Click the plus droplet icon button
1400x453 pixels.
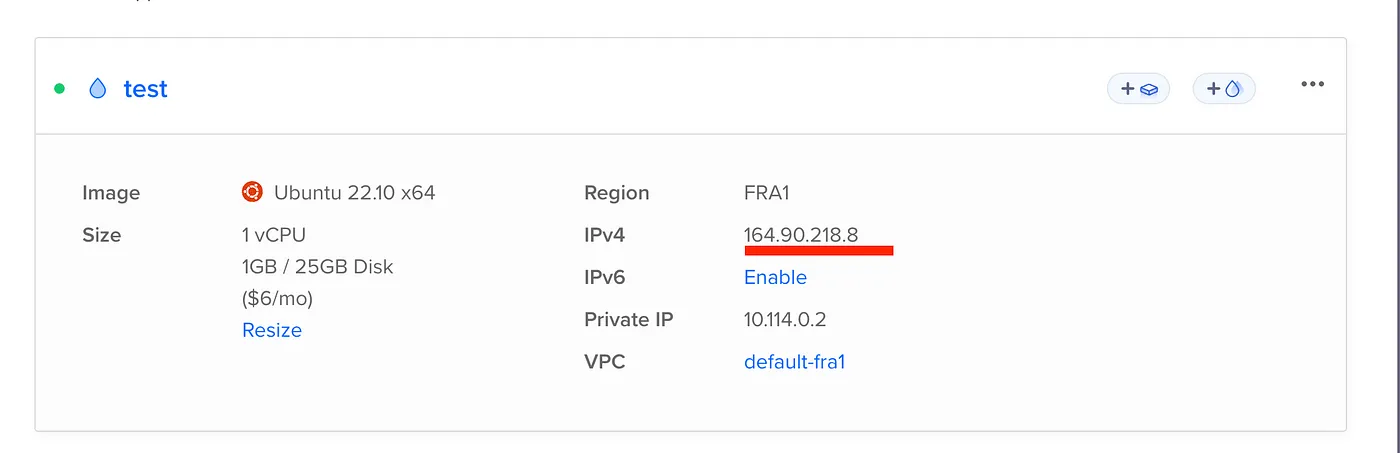(1224, 89)
